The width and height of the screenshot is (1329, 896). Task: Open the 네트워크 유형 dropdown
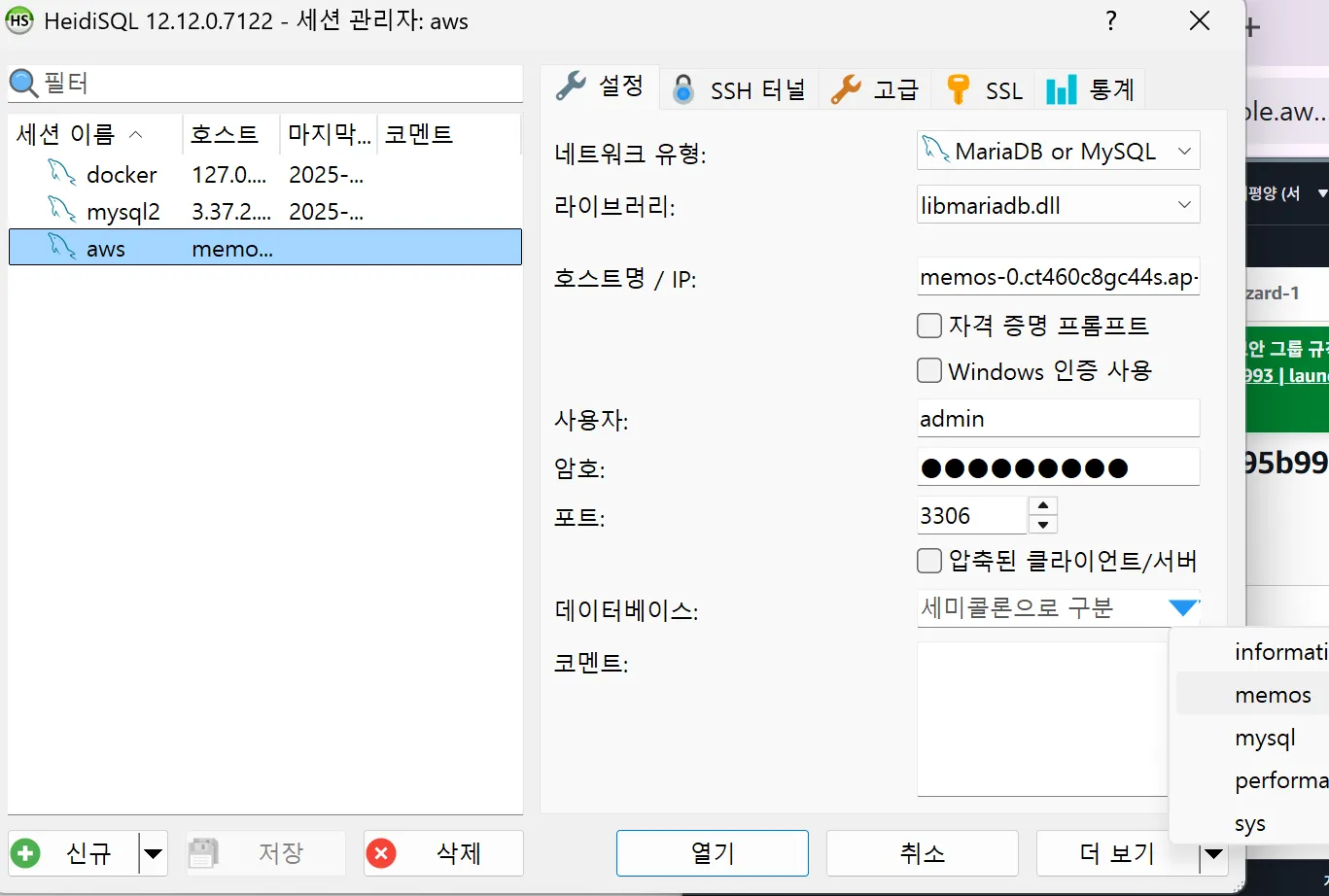click(x=1183, y=151)
